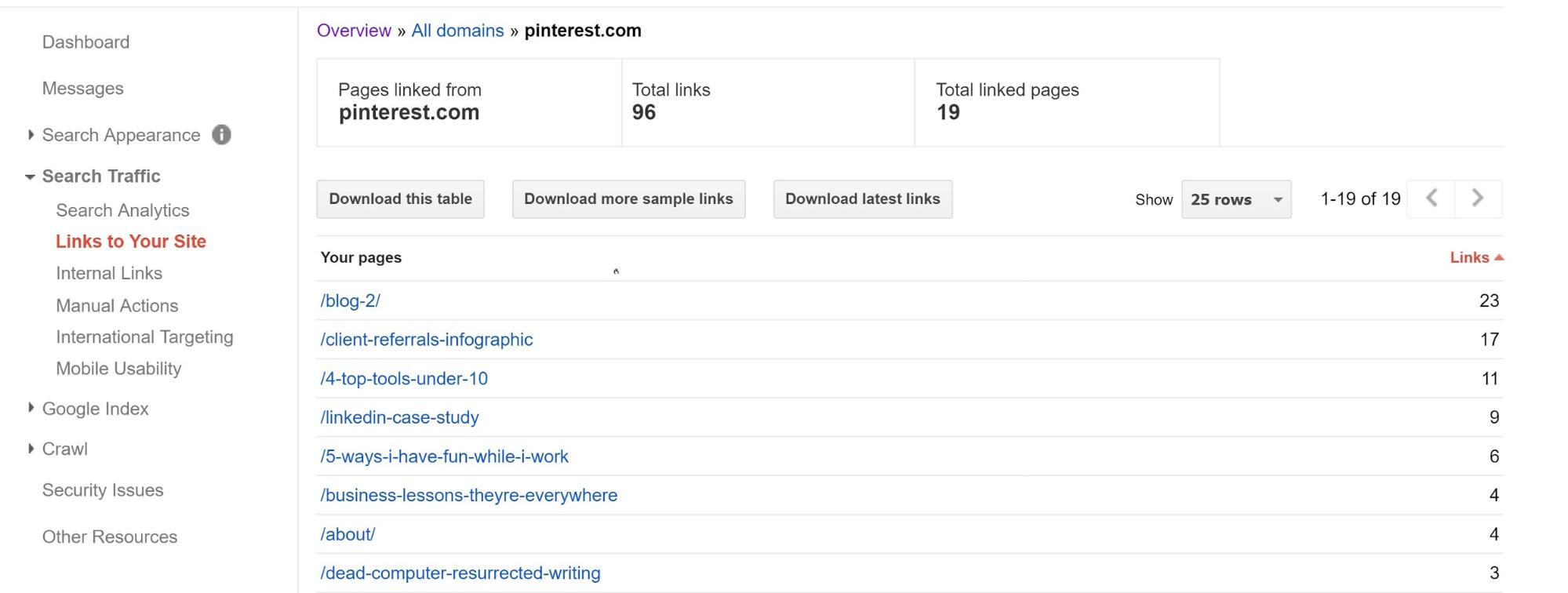Open the /client-referrals-infographic page link
The width and height of the screenshot is (1568, 593).
pos(427,340)
